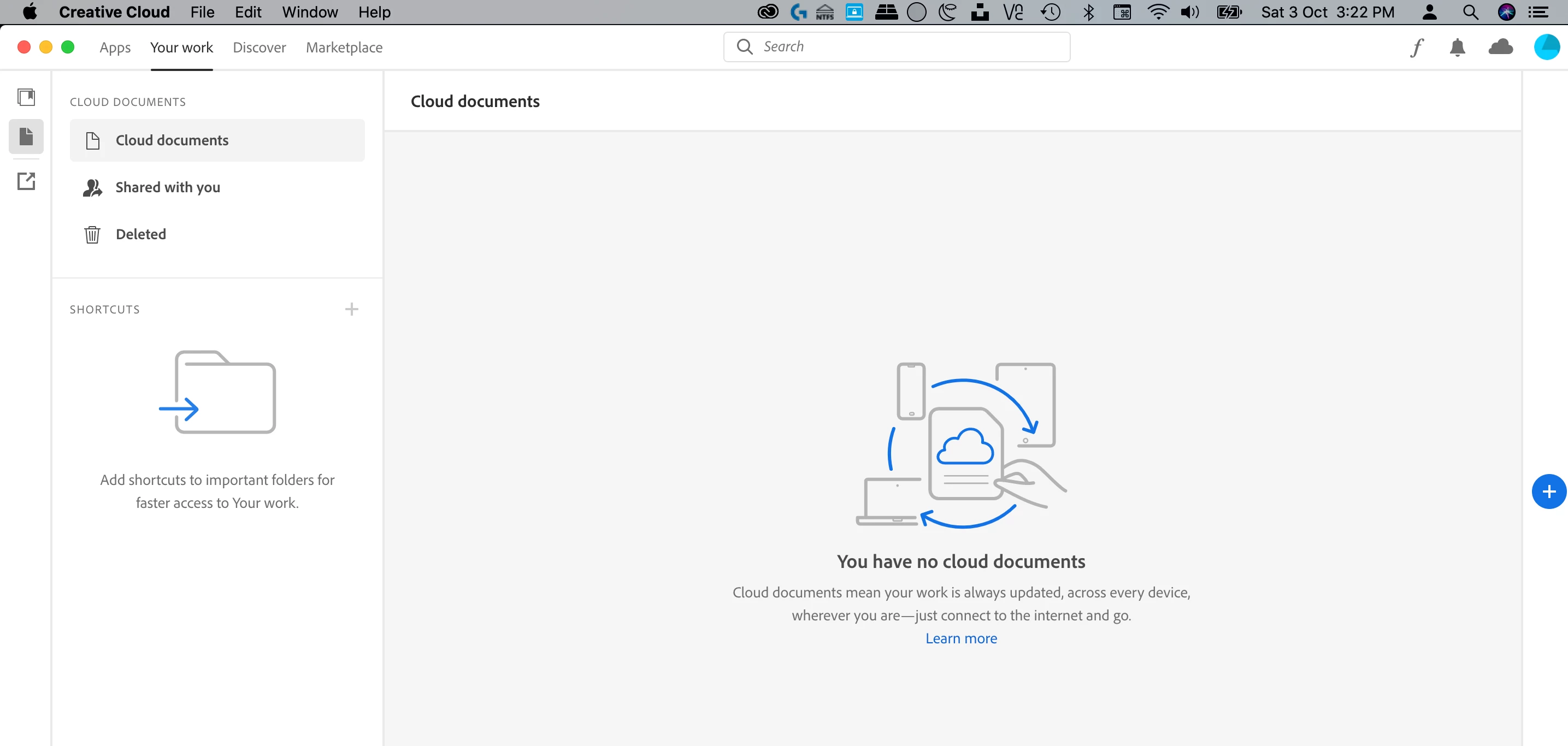Viewport: 1568px width, 746px height.
Task: Open Shared with you section
Action: point(167,187)
